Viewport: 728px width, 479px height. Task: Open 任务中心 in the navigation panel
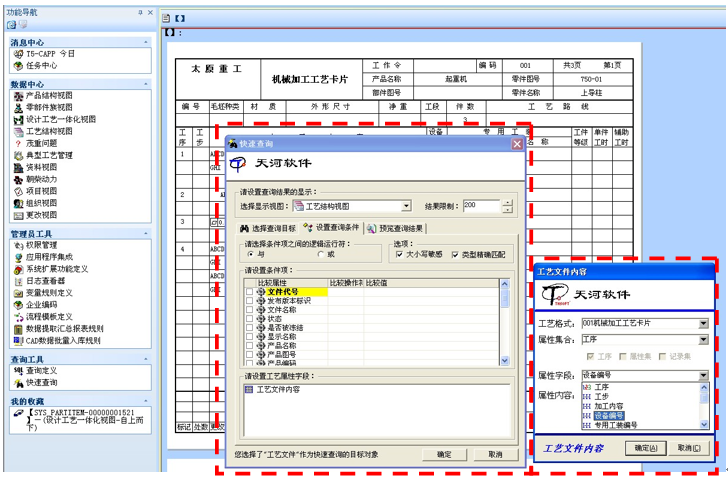pos(35,66)
